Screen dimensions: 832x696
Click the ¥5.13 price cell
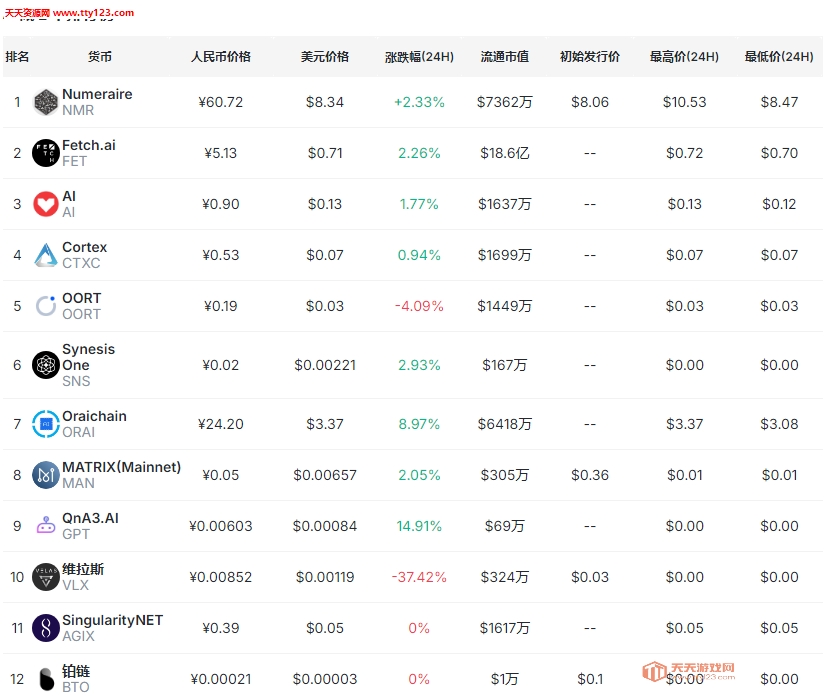pos(221,153)
